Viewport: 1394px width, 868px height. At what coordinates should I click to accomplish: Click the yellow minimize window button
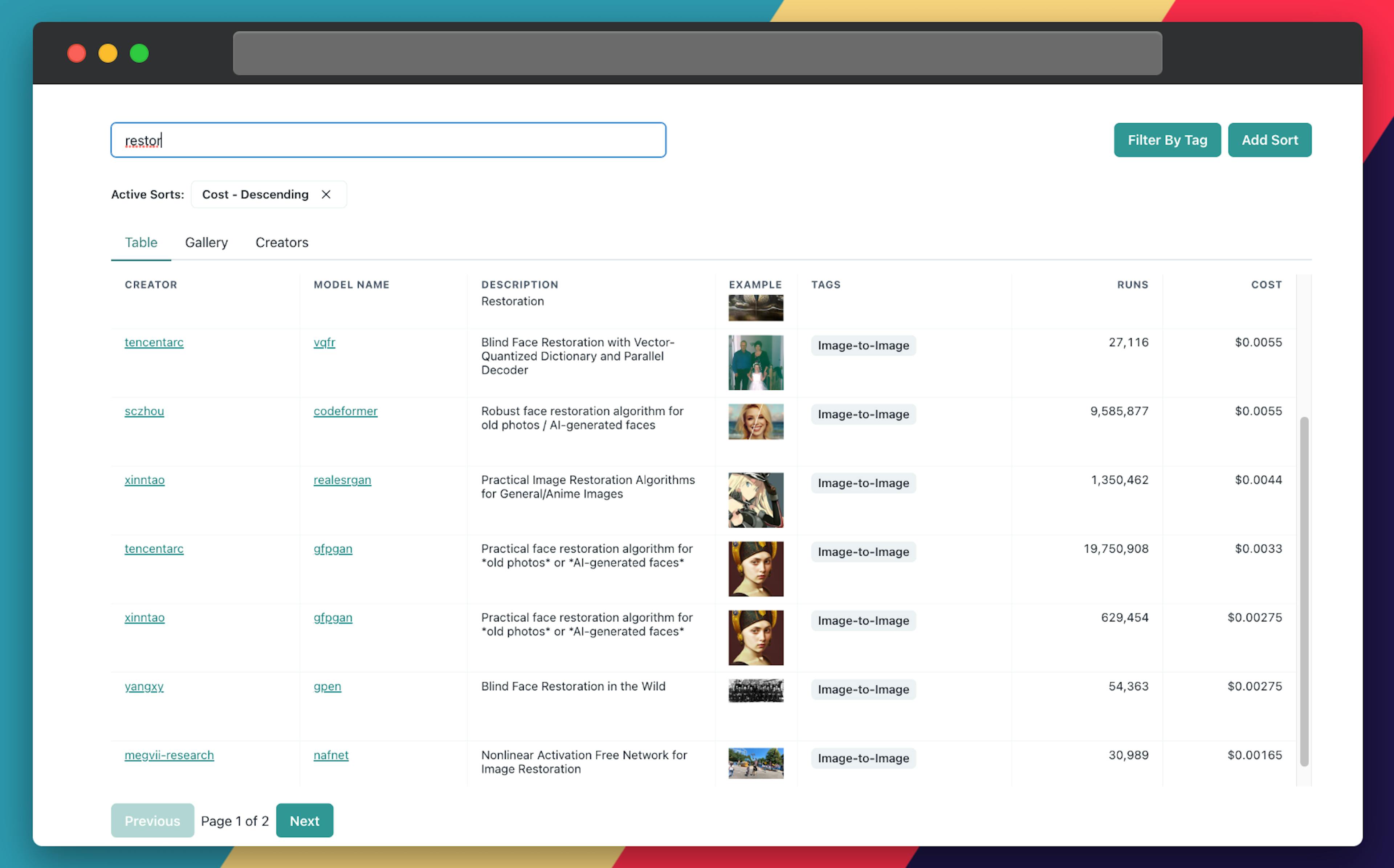tap(108, 53)
